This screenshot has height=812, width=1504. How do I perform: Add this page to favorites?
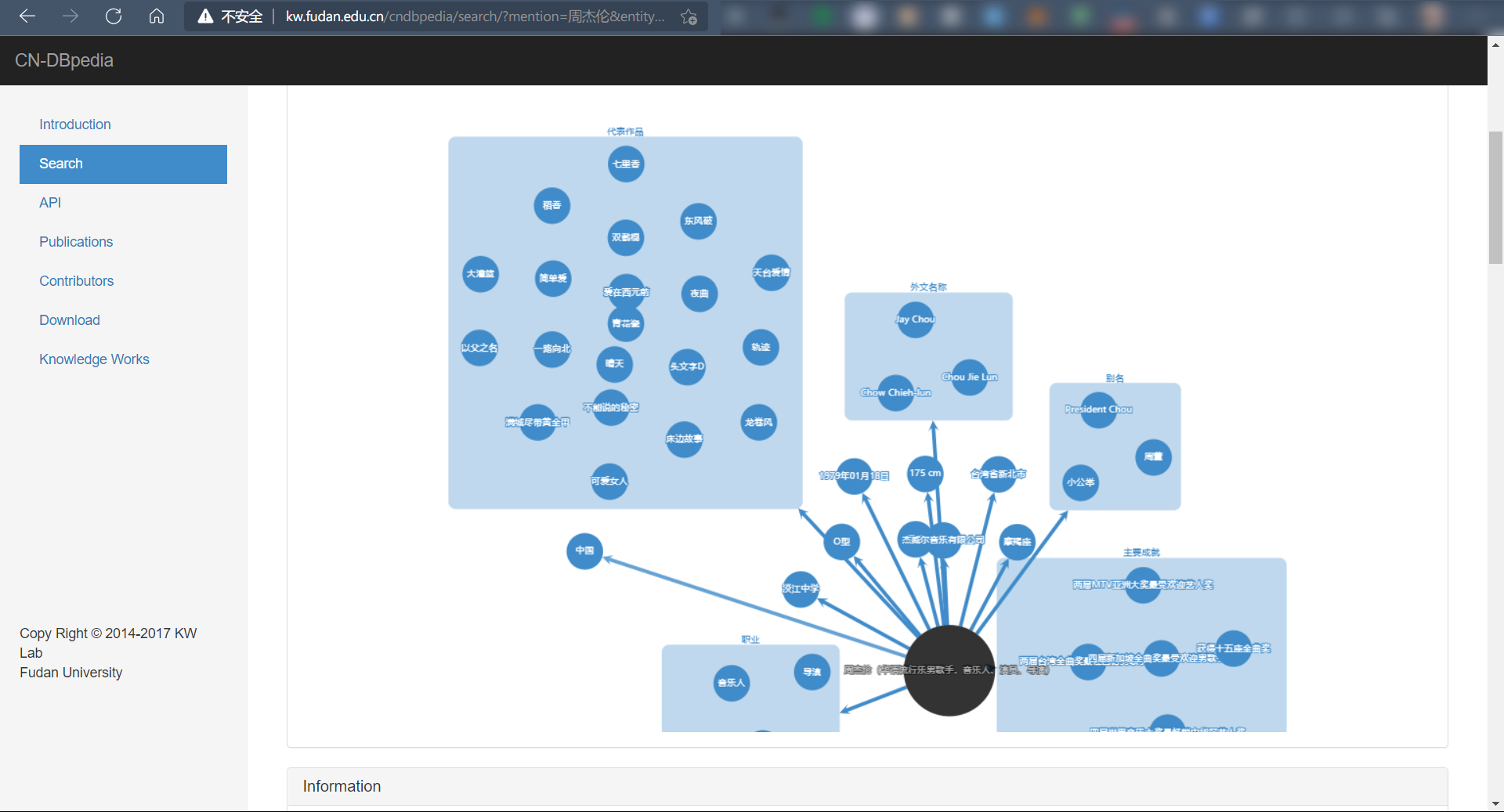coord(689,16)
